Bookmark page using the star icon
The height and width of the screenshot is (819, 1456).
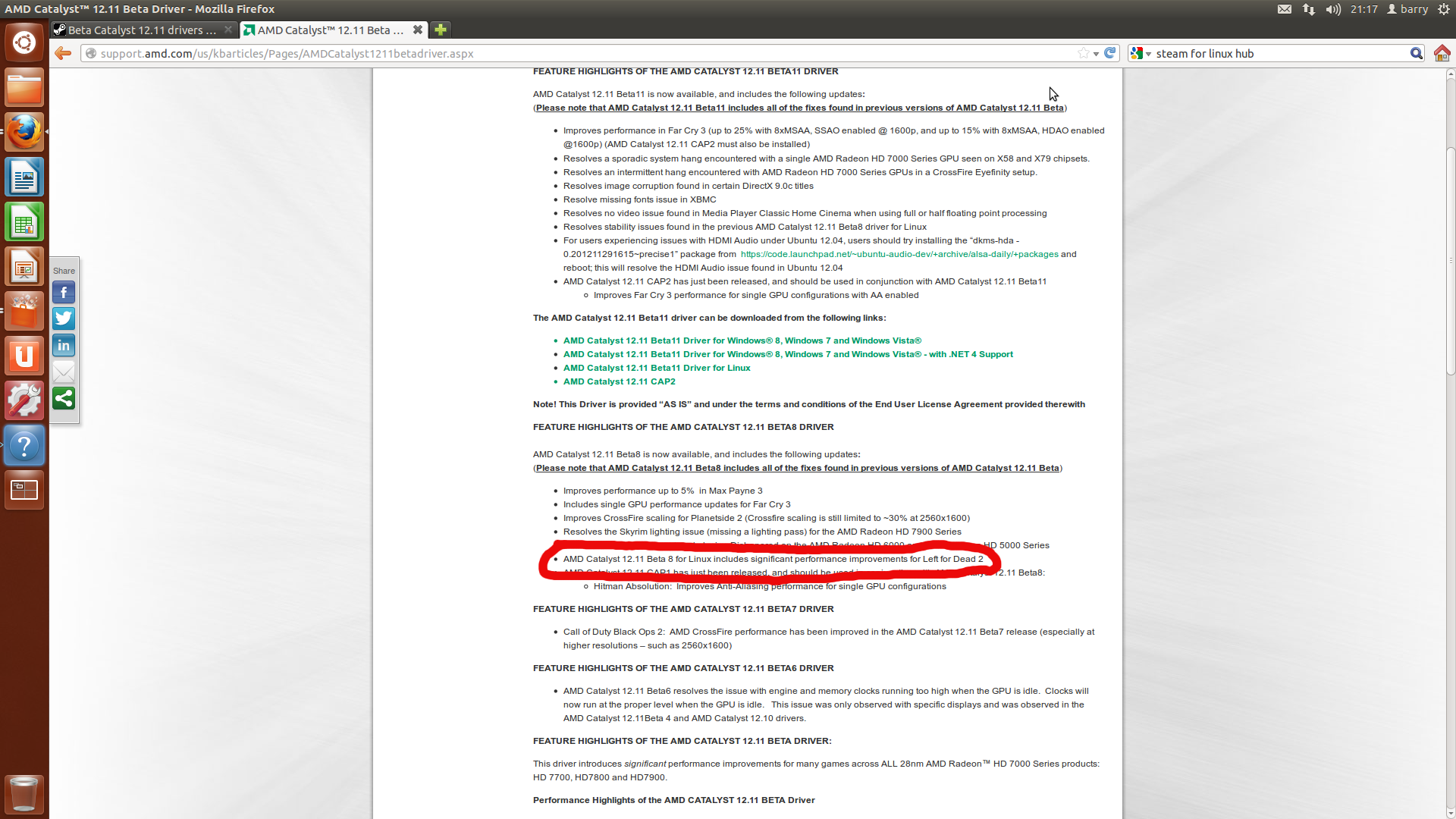click(1083, 53)
